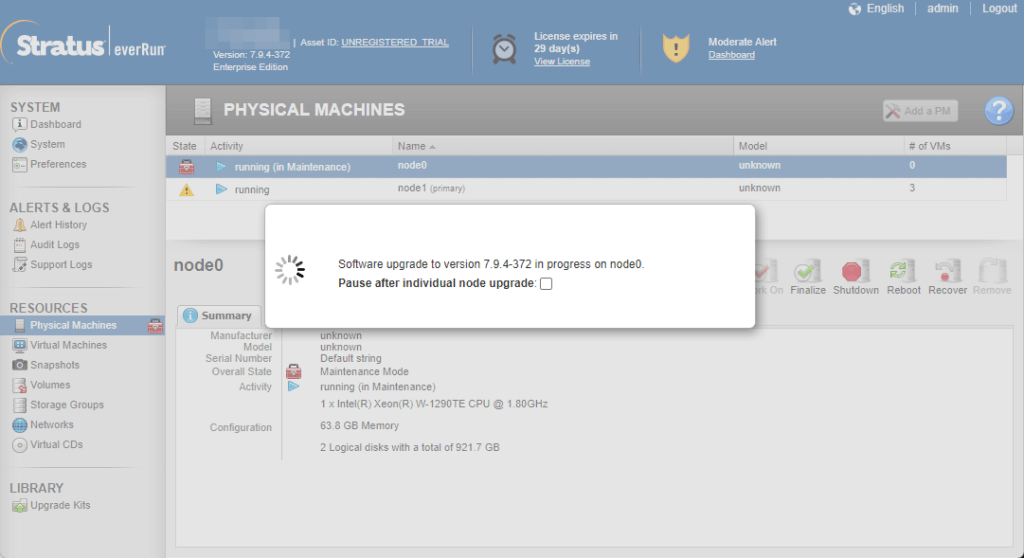
Task: Open the Dashboard link under Moderate Alert
Action: [x=731, y=55]
